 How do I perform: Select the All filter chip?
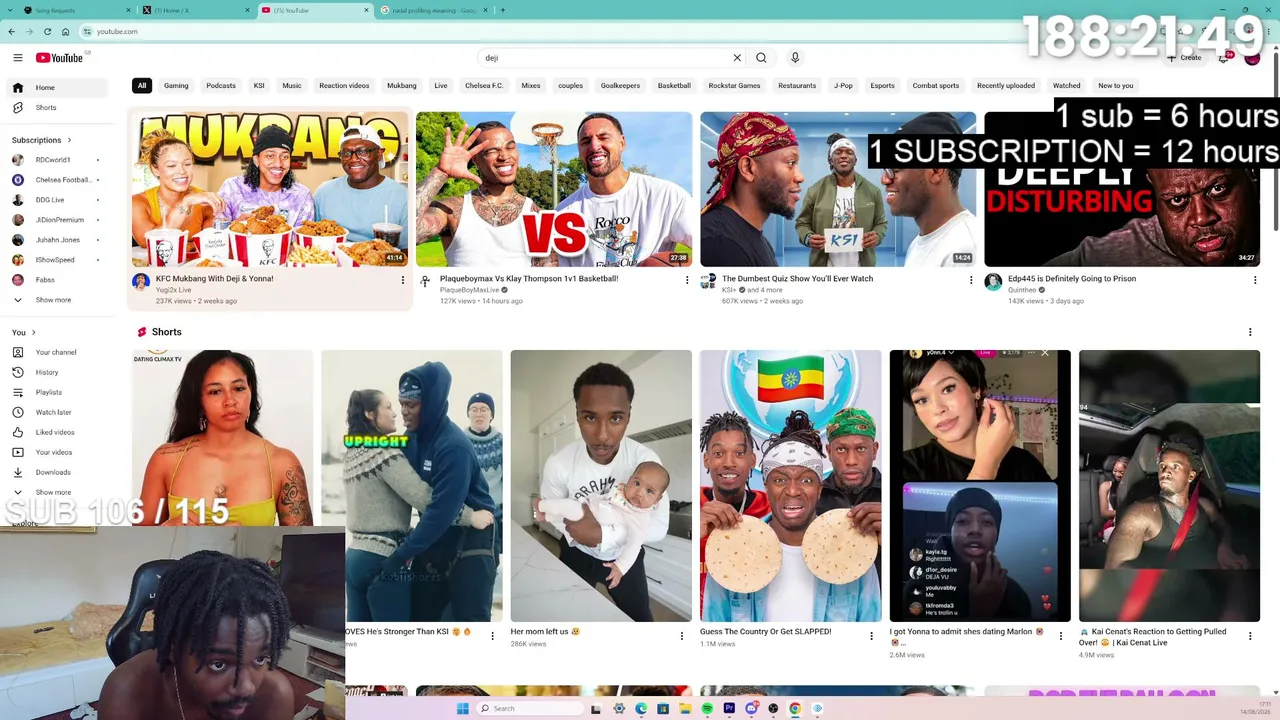[142, 86]
